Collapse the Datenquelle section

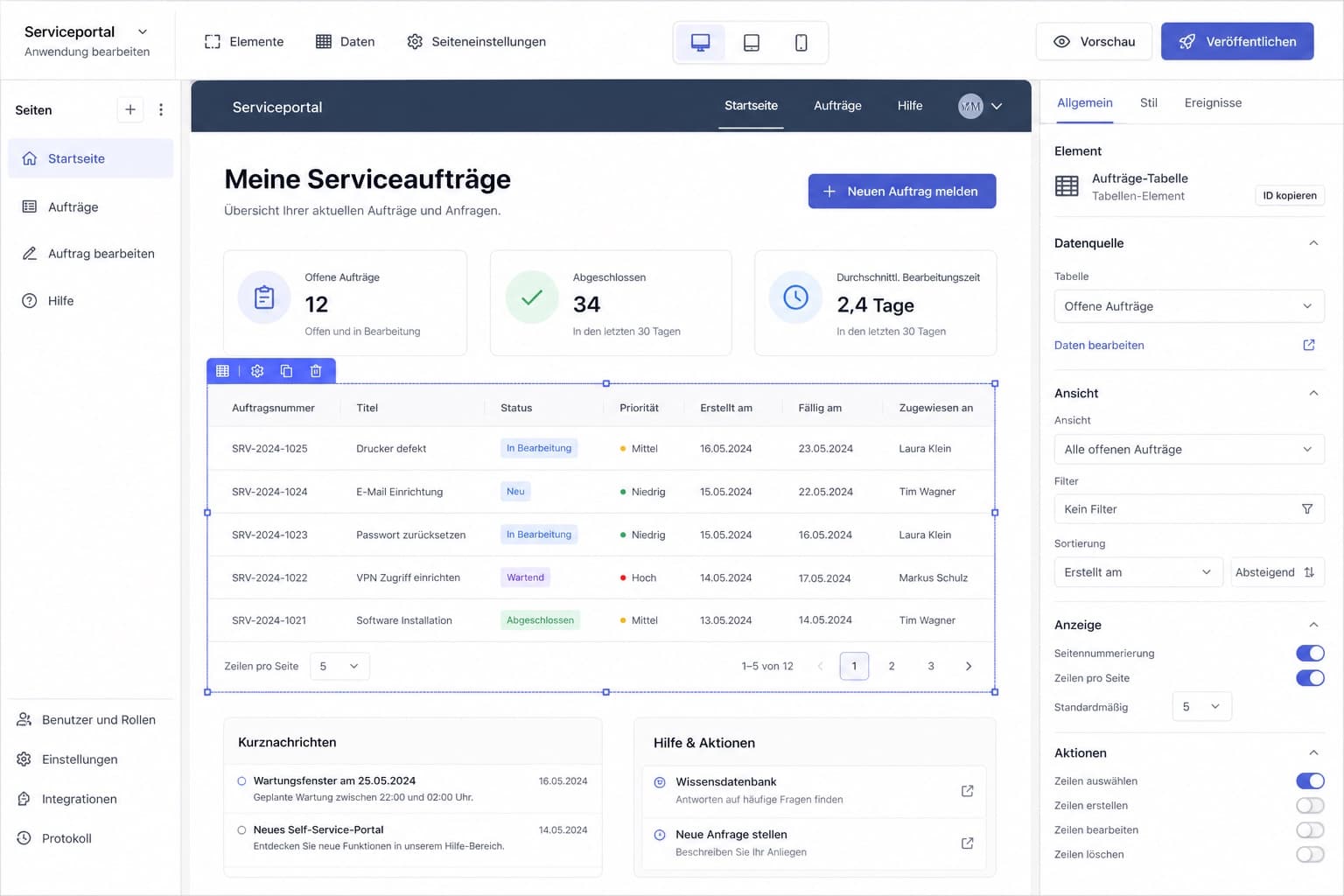(x=1313, y=243)
